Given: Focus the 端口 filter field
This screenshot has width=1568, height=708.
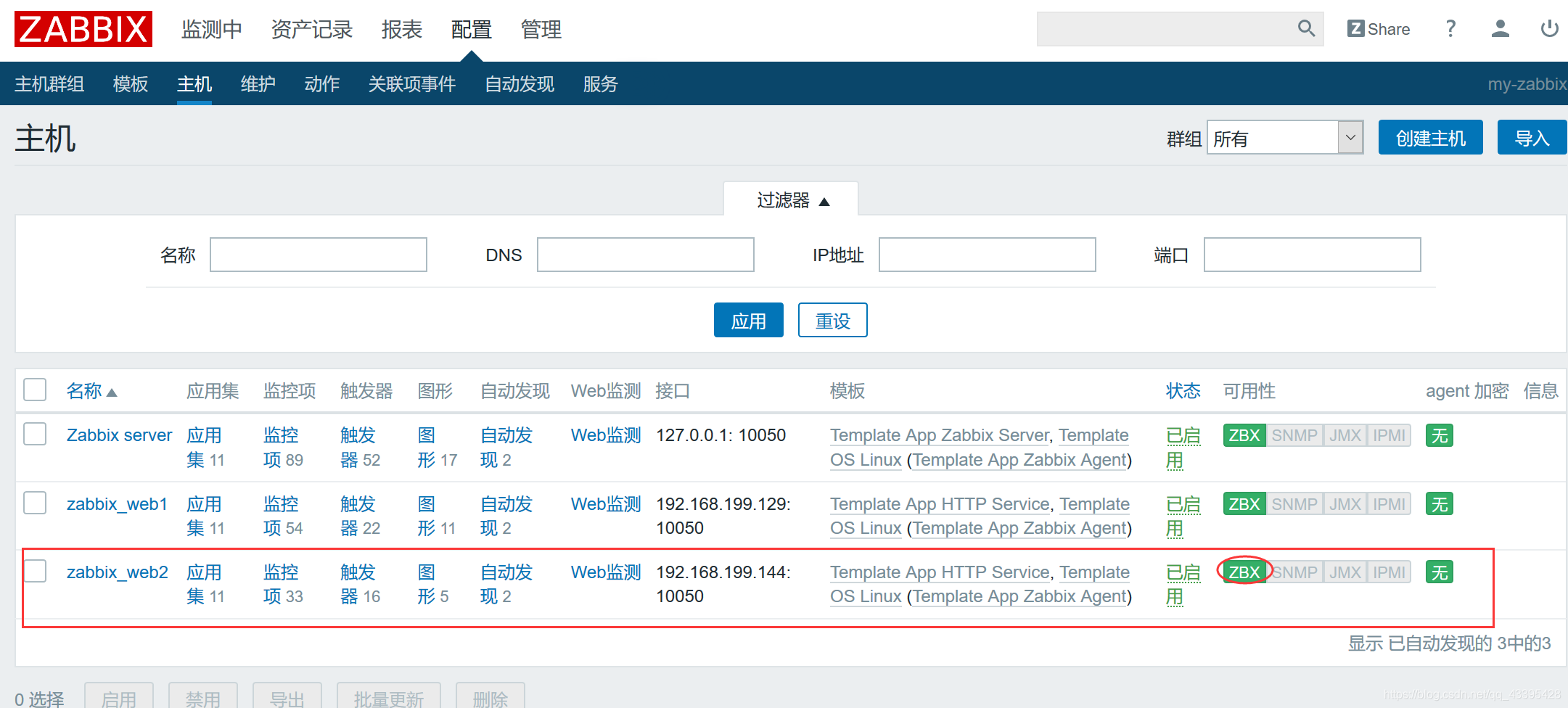Looking at the screenshot, I should click(1313, 255).
